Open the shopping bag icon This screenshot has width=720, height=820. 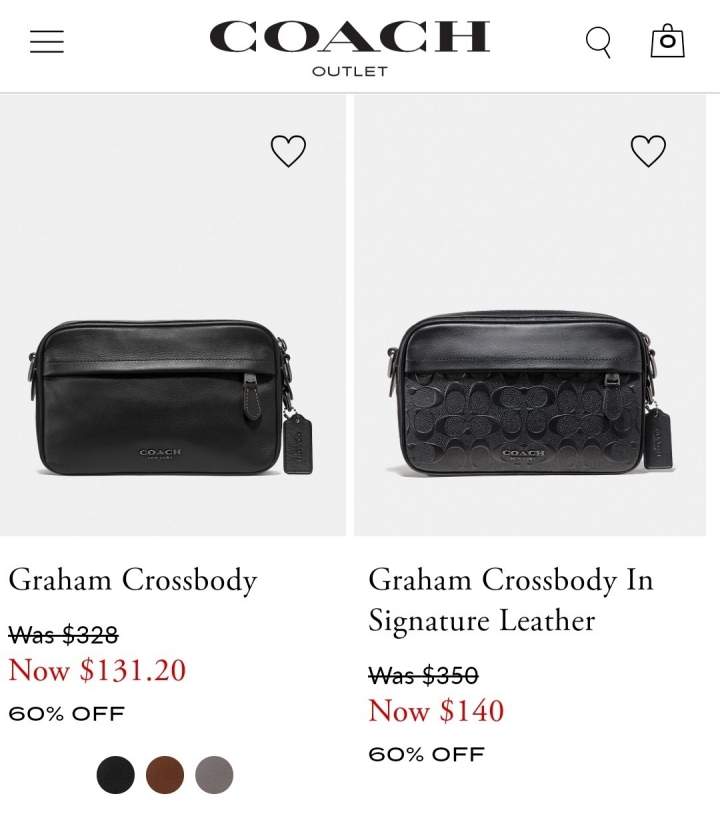667,40
